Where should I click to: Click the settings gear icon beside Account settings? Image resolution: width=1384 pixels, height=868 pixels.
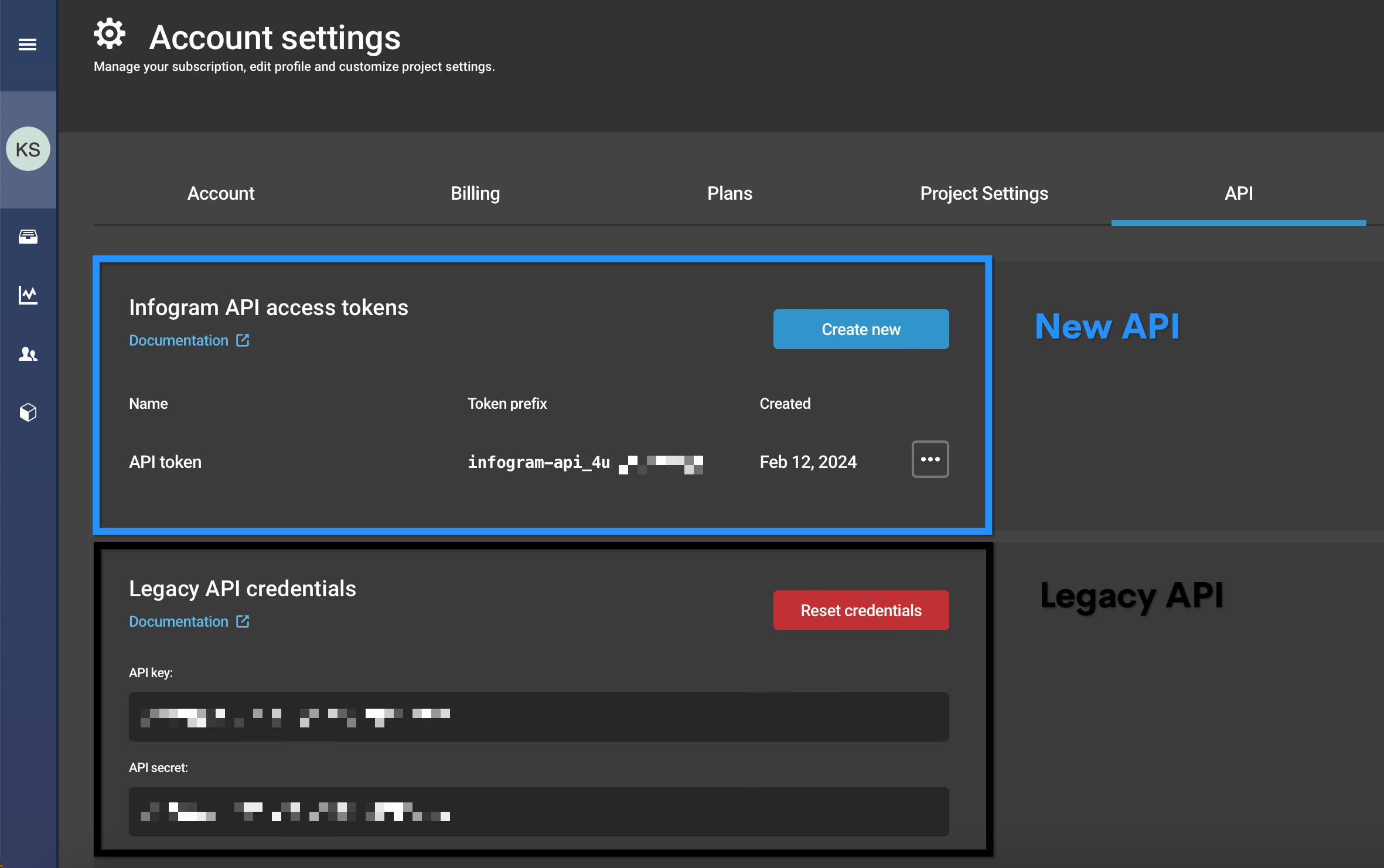pyautogui.click(x=110, y=34)
